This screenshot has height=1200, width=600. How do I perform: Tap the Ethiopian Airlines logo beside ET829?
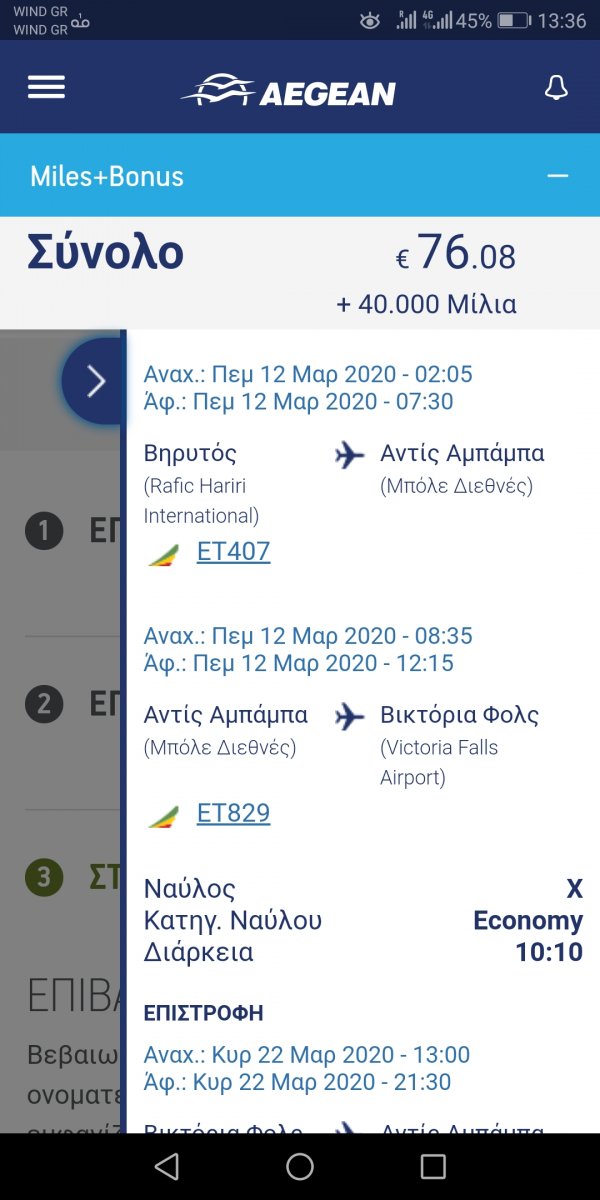tap(164, 817)
